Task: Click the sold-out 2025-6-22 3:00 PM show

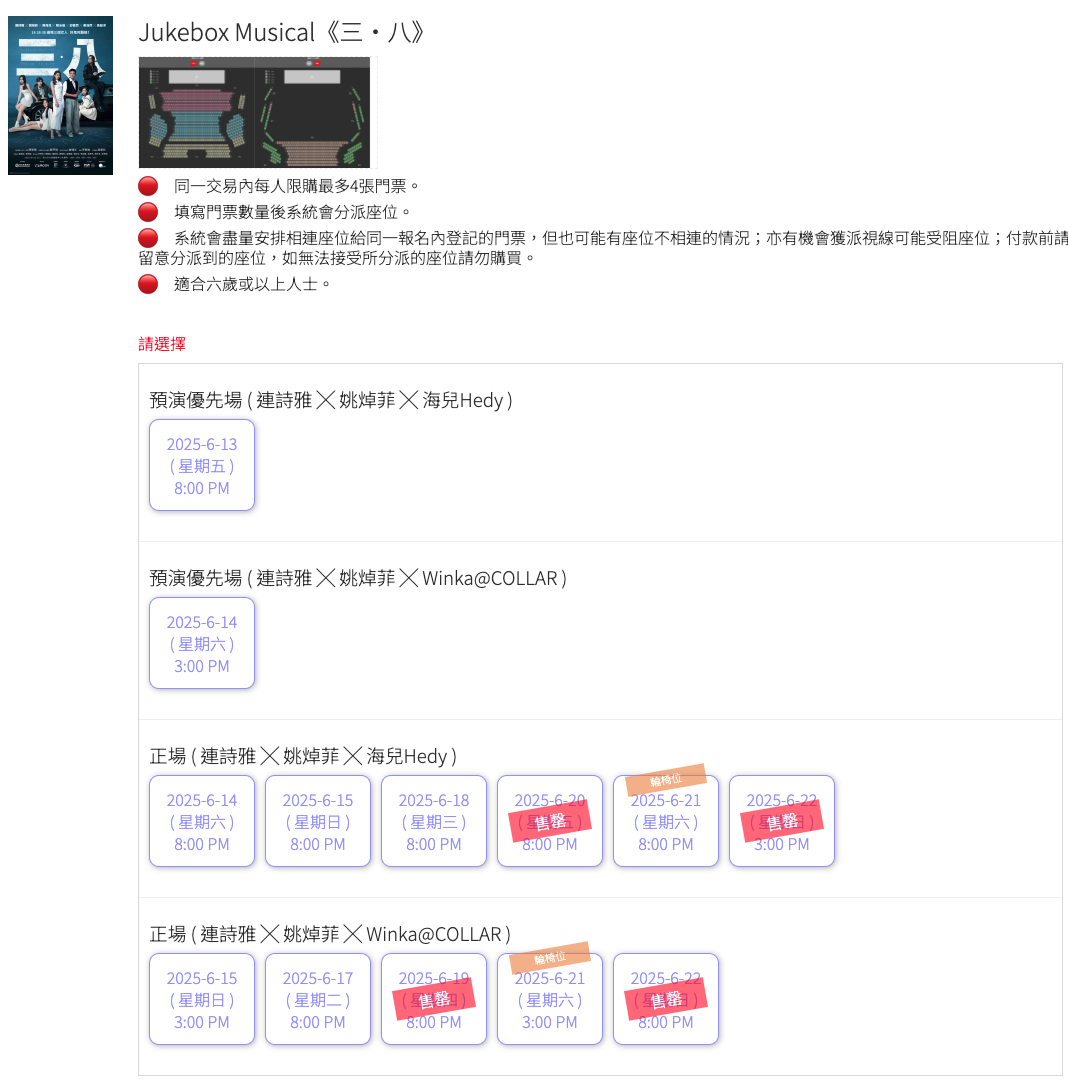Action: click(782, 822)
